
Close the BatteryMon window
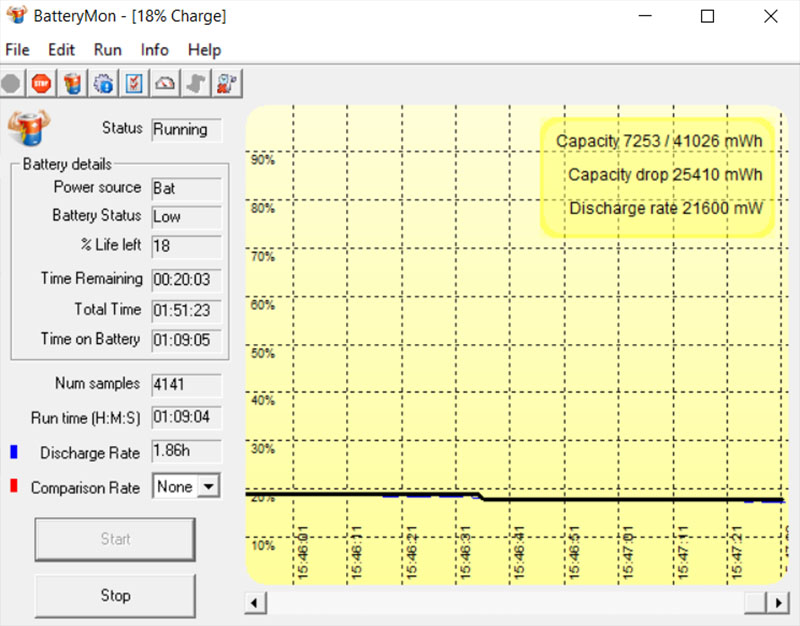point(770,16)
